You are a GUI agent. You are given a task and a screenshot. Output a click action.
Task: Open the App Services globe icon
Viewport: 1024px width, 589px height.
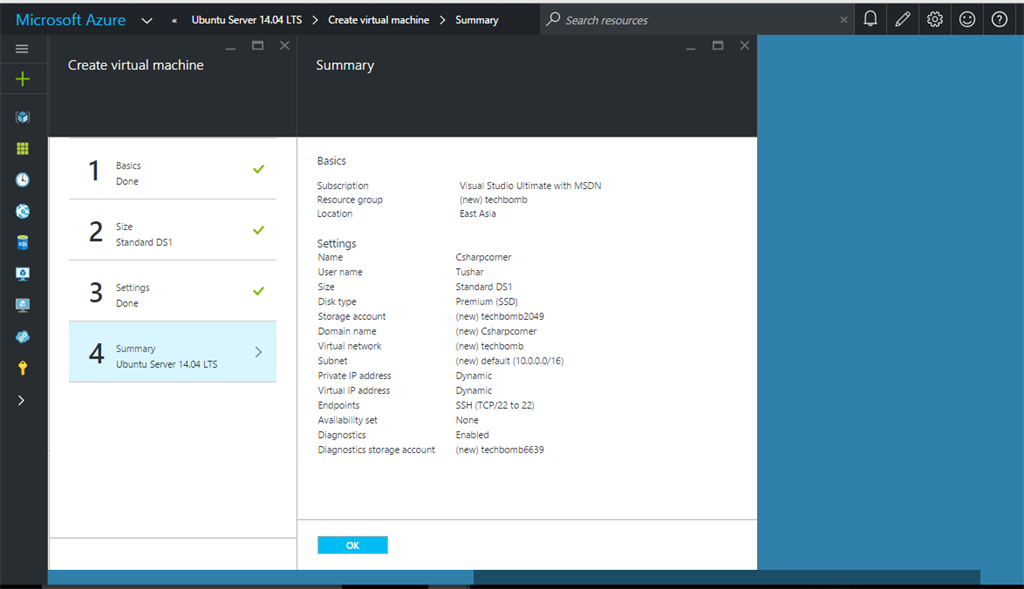pos(23,211)
